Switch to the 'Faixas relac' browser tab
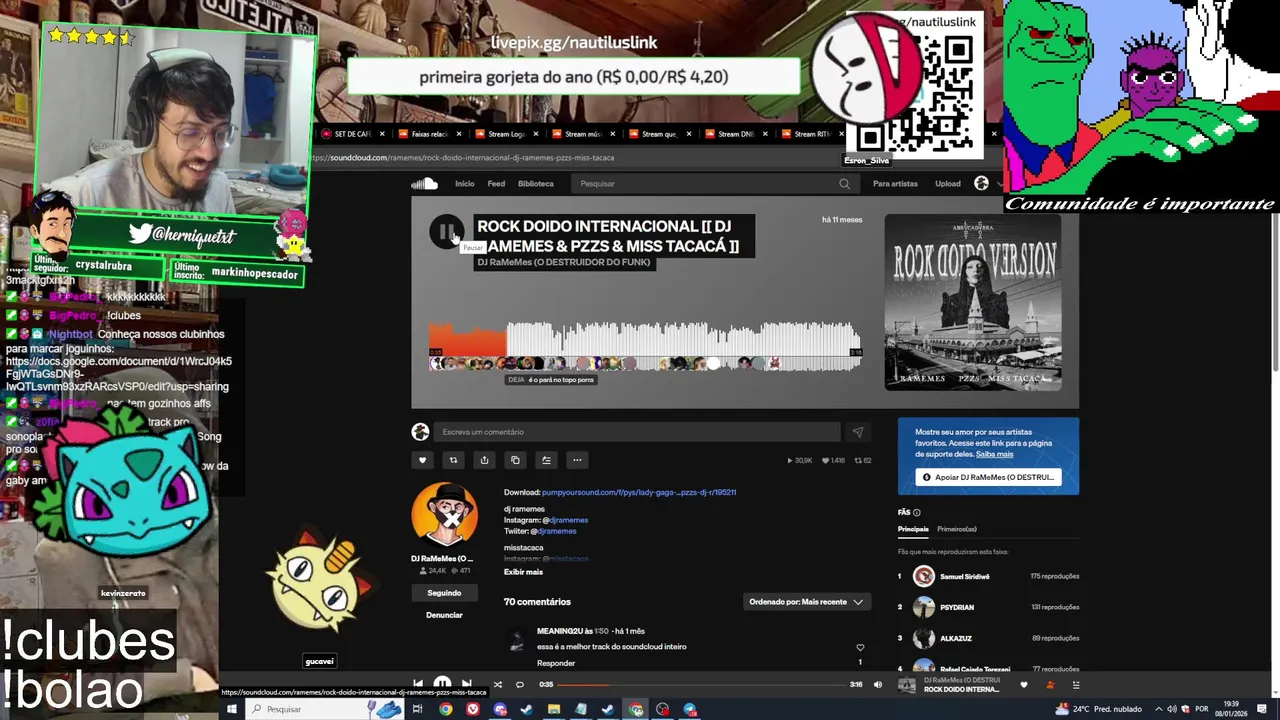 click(x=430, y=134)
